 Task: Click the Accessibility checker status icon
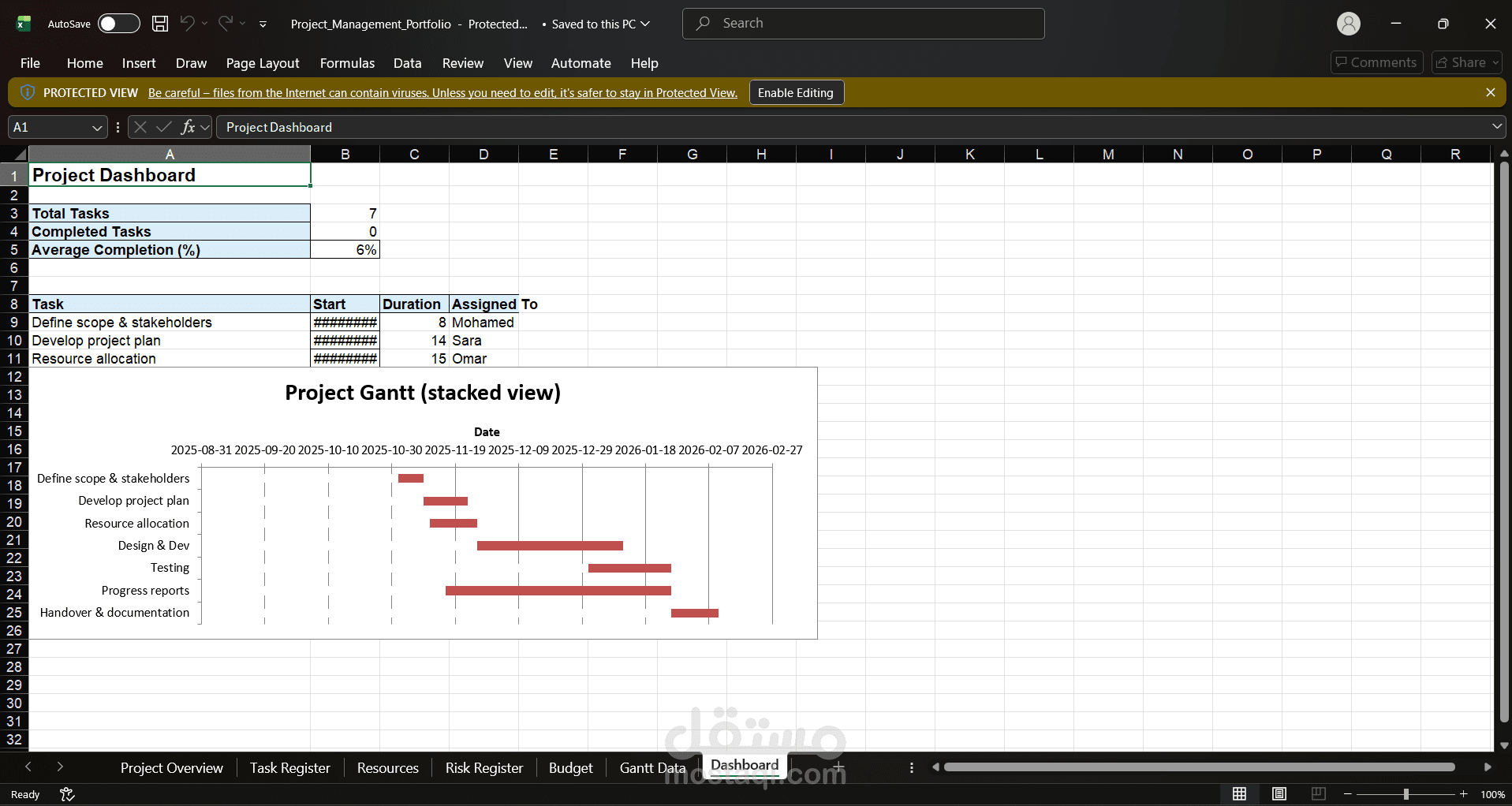click(67, 794)
